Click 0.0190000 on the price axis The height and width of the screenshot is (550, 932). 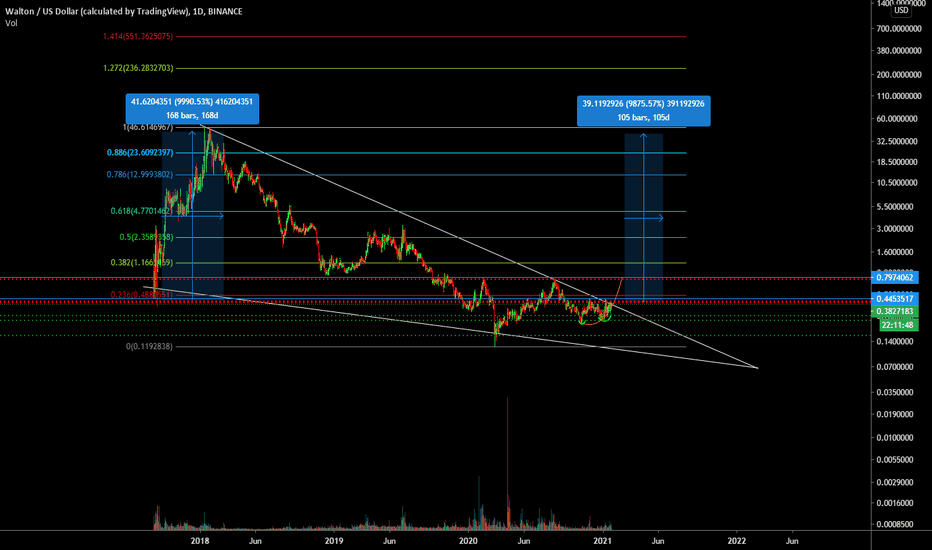(895, 414)
